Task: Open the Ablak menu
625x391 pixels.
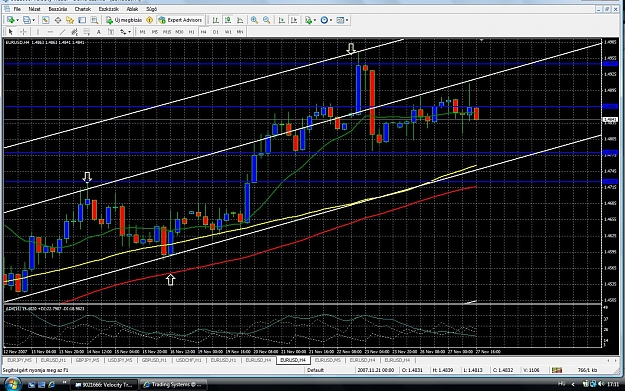Action: [132, 9]
